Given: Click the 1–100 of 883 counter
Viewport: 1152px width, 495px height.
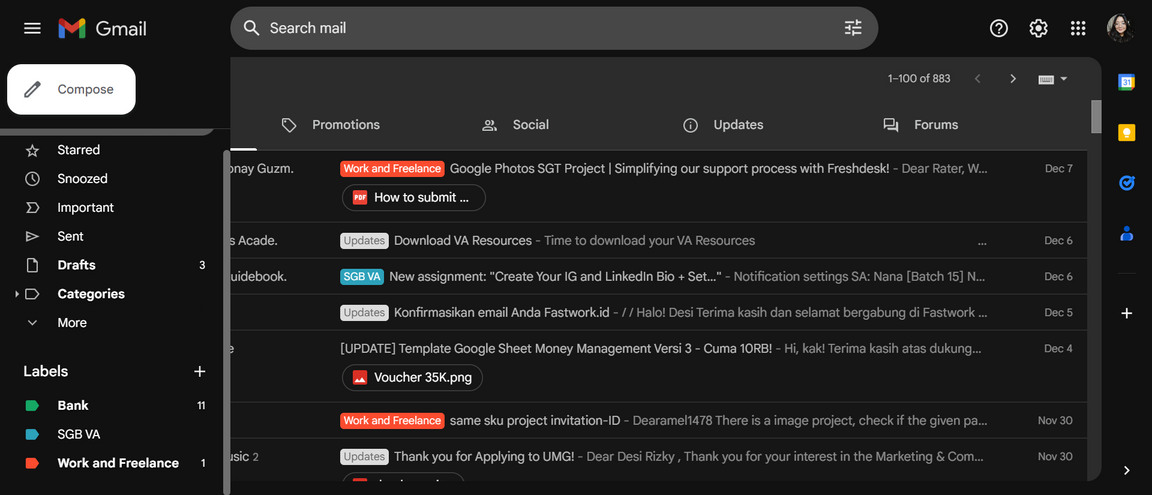Looking at the screenshot, I should click(x=919, y=79).
